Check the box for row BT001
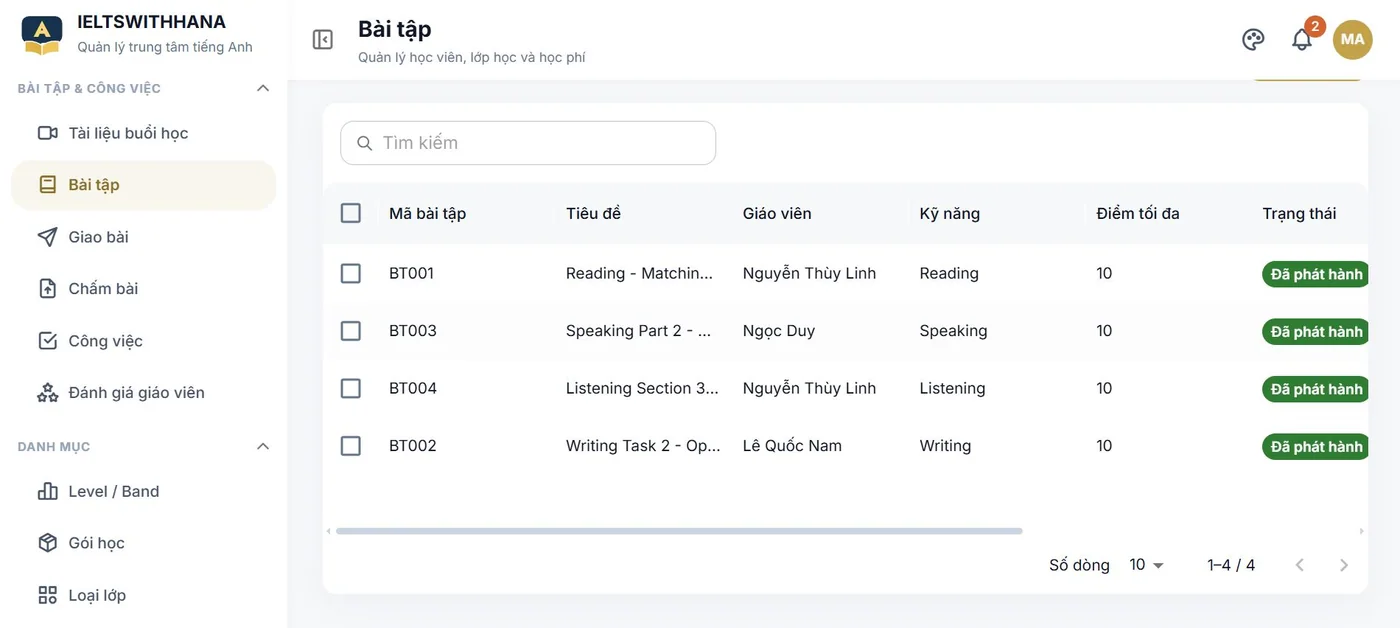The width and height of the screenshot is (1400, 628). (351, 273)
